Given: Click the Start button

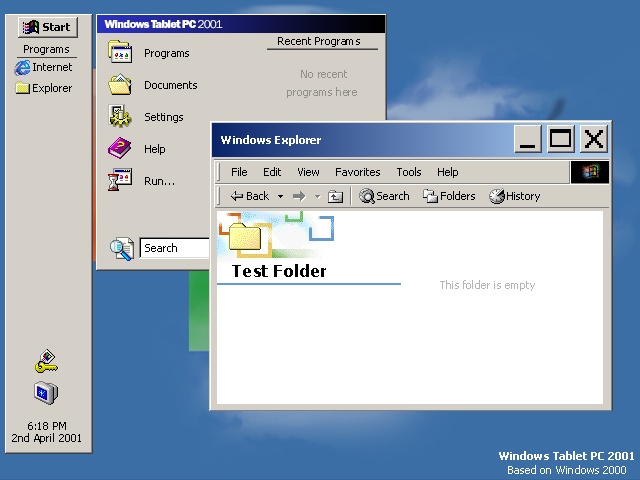Looking at the screenshot, I should pos(48,27).
